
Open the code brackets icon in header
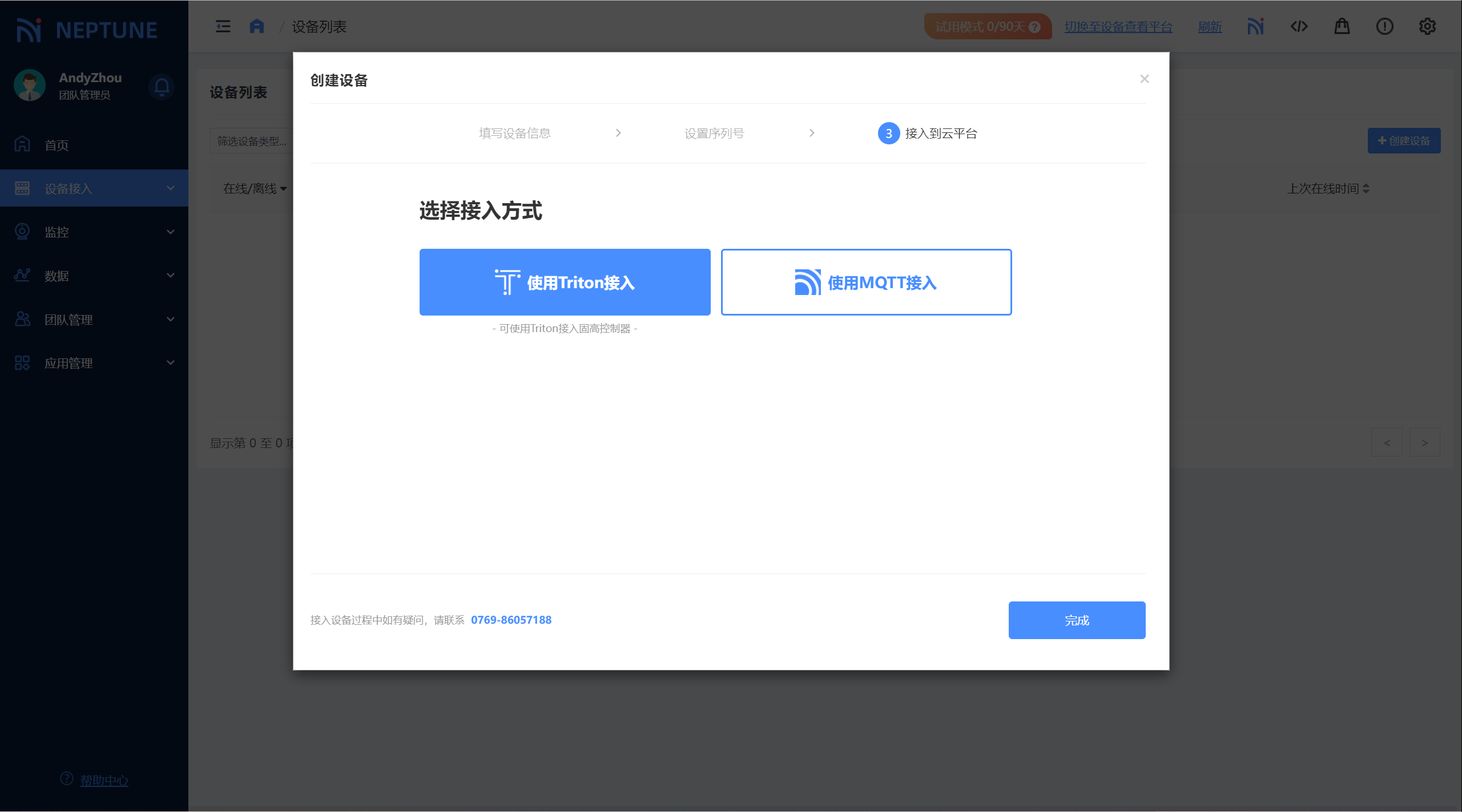[x=1299, y=26]
